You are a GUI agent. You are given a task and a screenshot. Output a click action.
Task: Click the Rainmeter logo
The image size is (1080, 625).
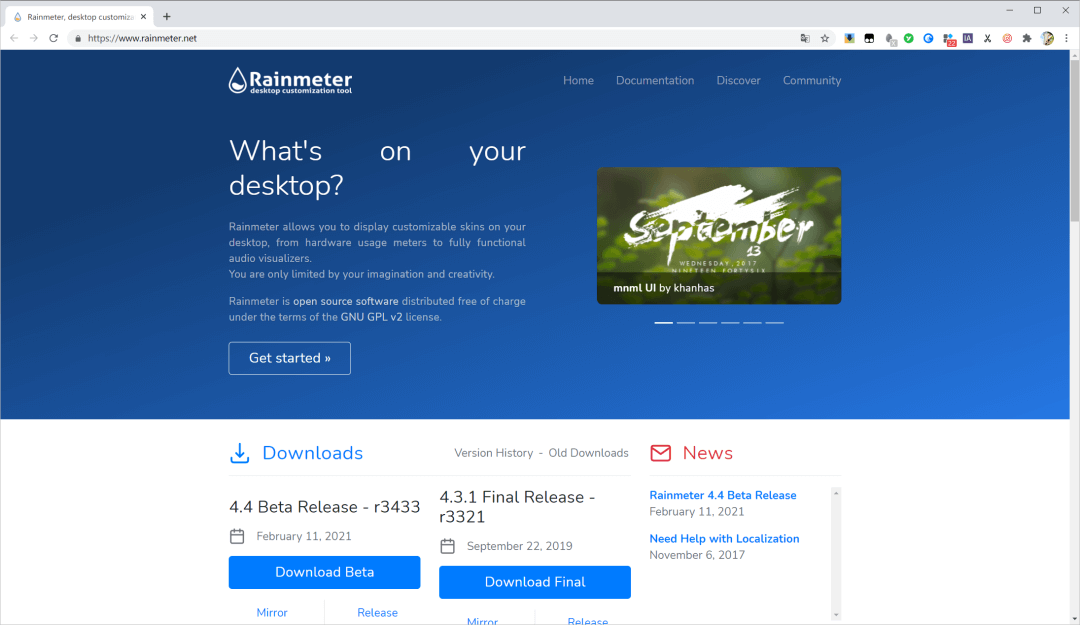click(x=290, y=81)
